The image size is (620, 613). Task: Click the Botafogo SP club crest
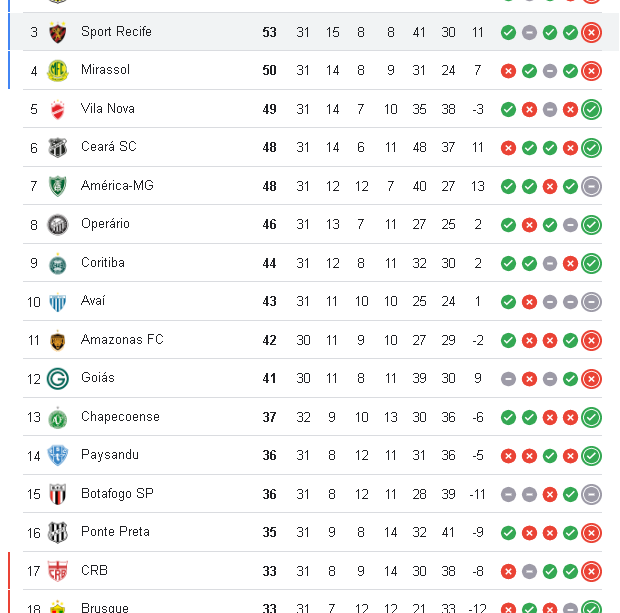pos(57,494)
